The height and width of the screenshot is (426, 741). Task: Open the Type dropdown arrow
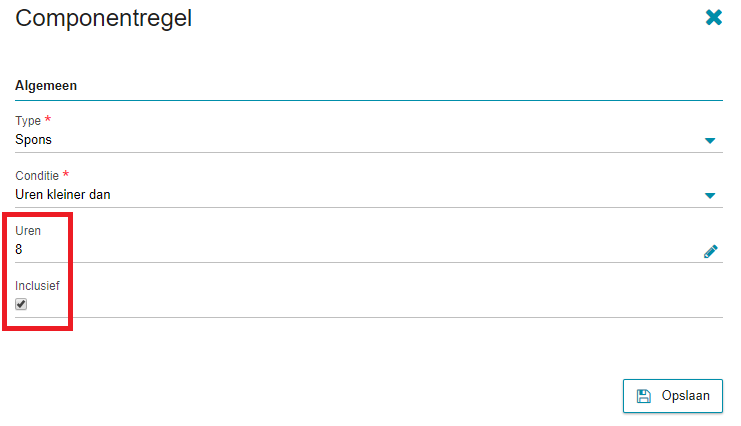[x=710, y=140]
